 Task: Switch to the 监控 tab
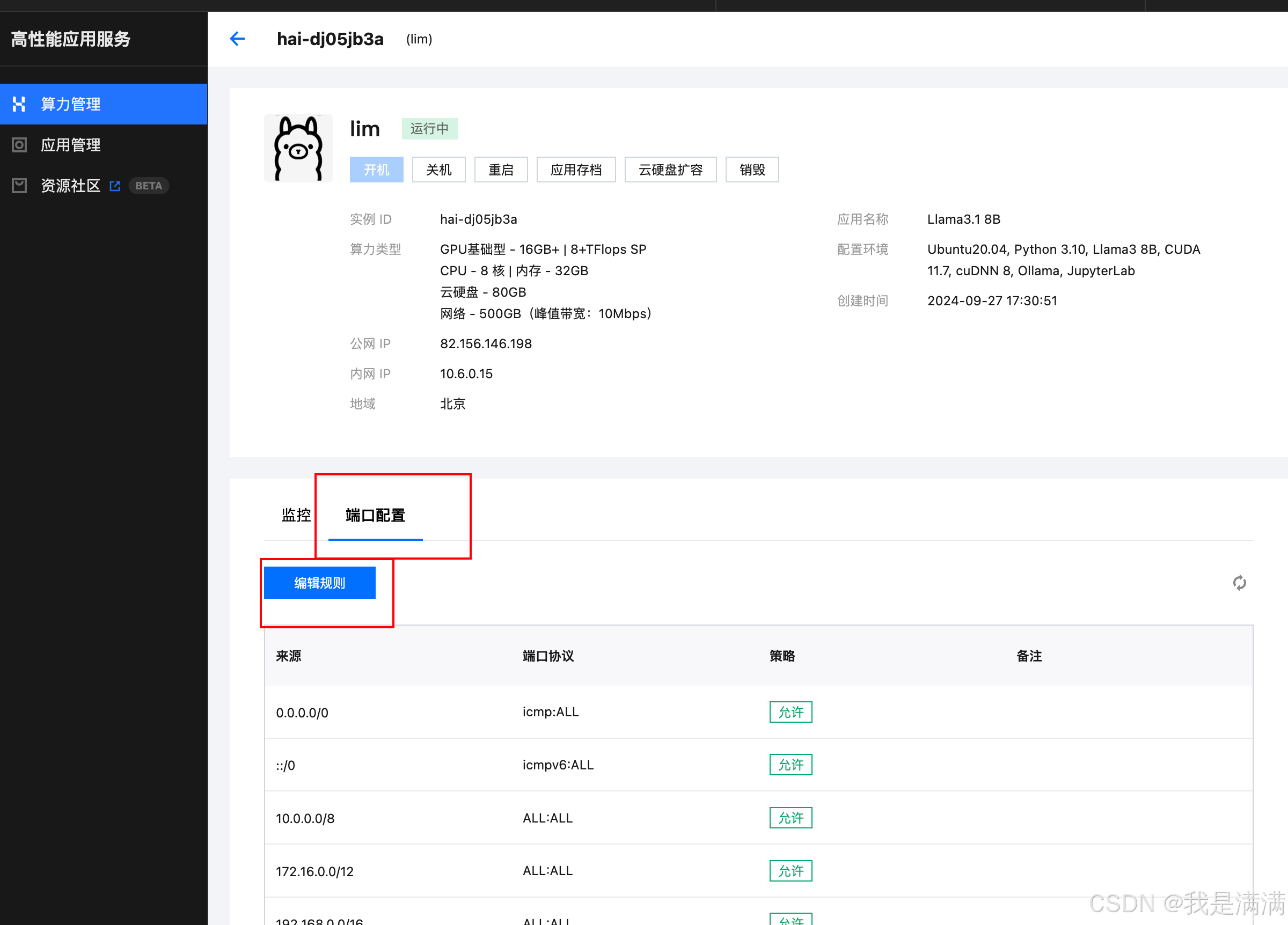(x=295, y=515)
